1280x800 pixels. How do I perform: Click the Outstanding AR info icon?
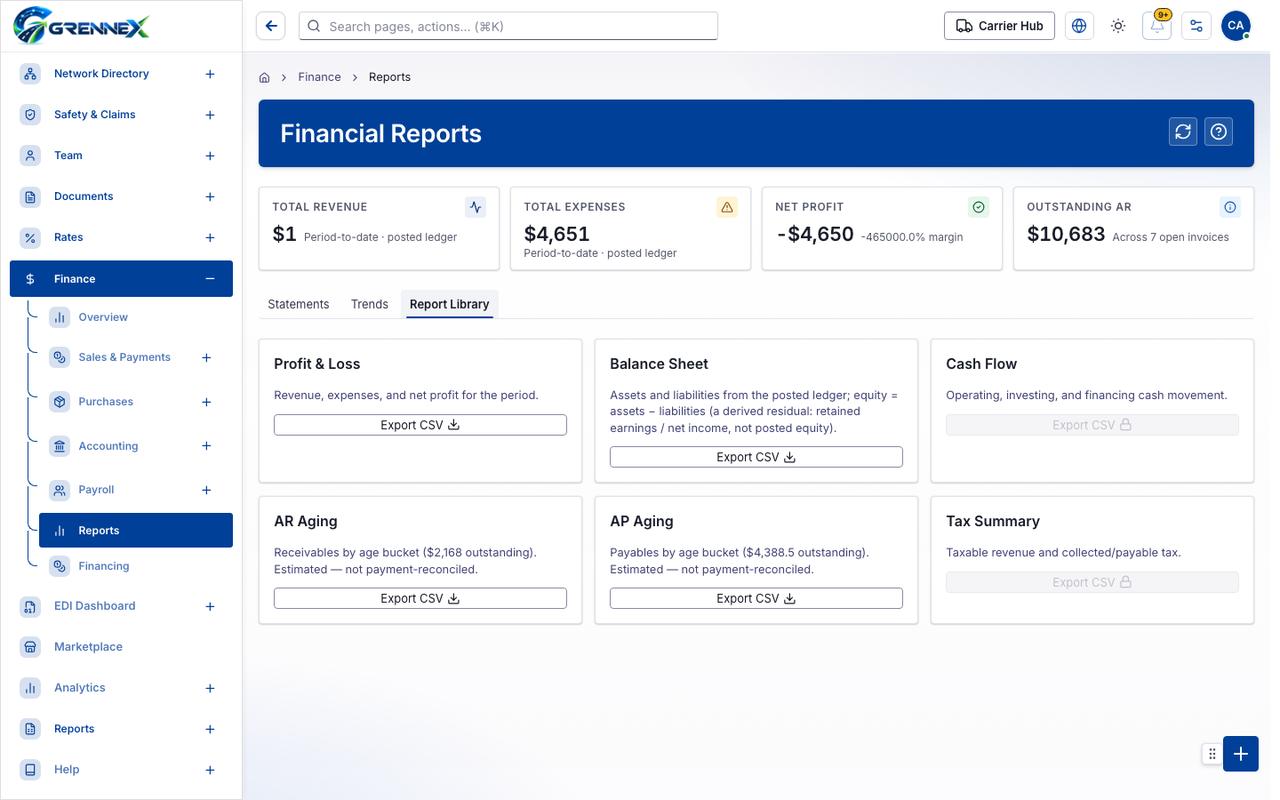coord(1230,207)
